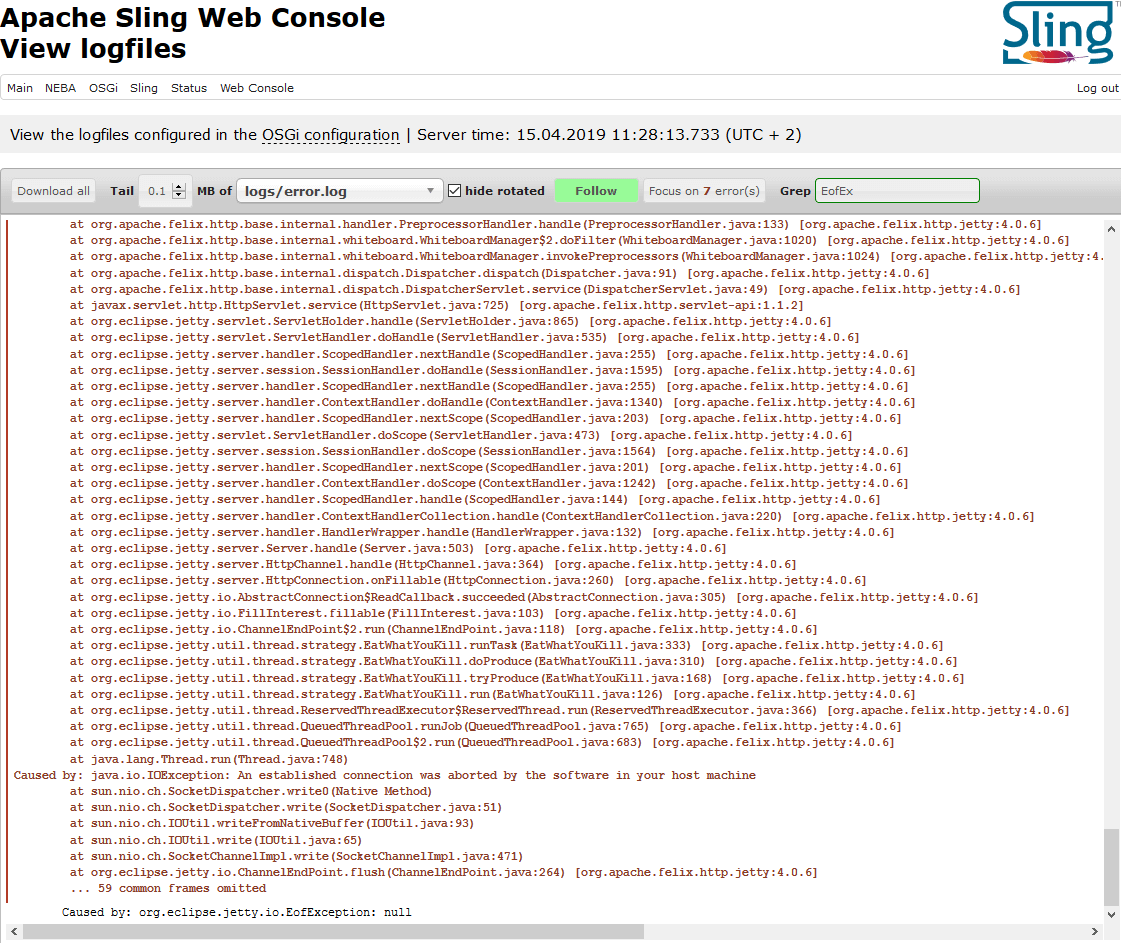Open the Main menu

[x=20, y=88]
